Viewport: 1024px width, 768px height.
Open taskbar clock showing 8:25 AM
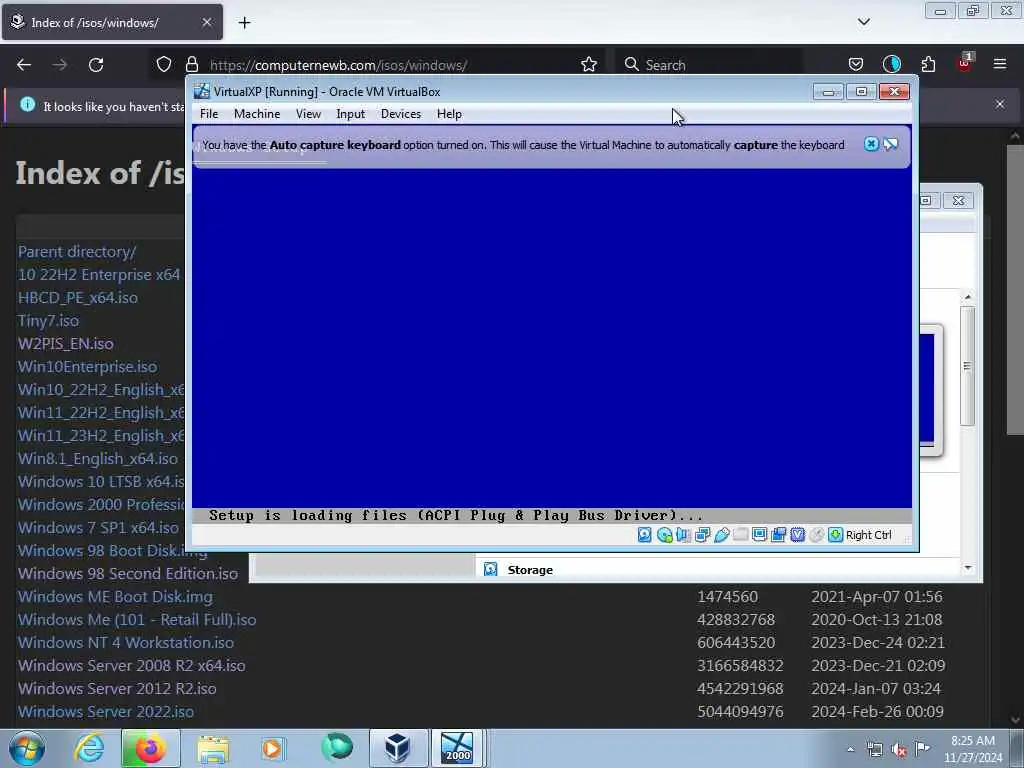click(972, 749)
